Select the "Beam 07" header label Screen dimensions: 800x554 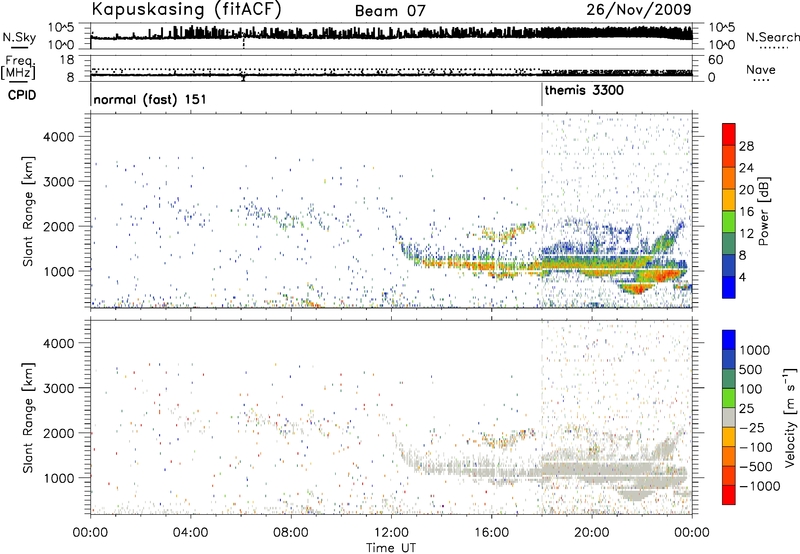point(390,11)
